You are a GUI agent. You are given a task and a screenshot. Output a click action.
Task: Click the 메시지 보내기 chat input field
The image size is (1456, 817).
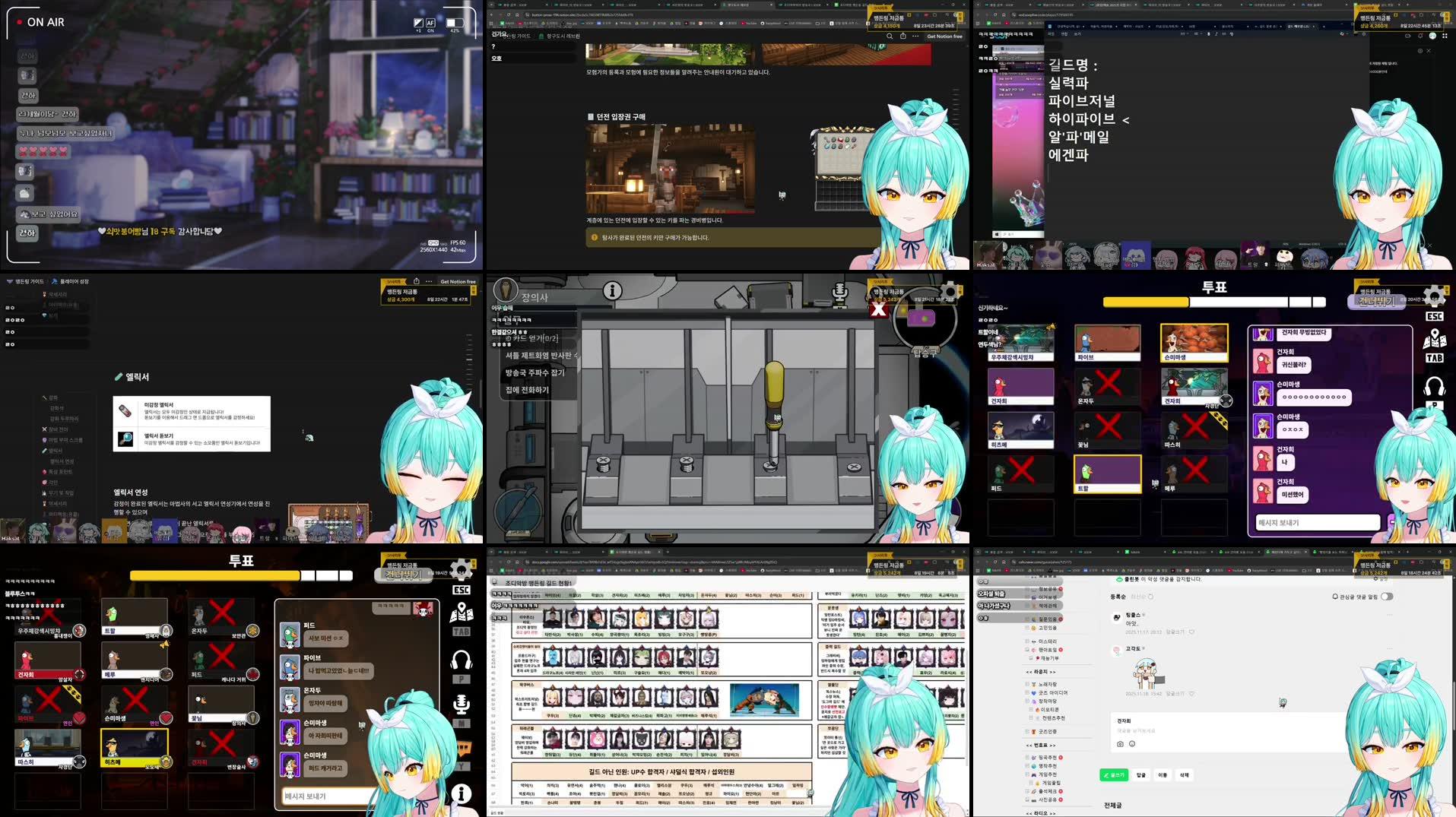[1318, 522]
